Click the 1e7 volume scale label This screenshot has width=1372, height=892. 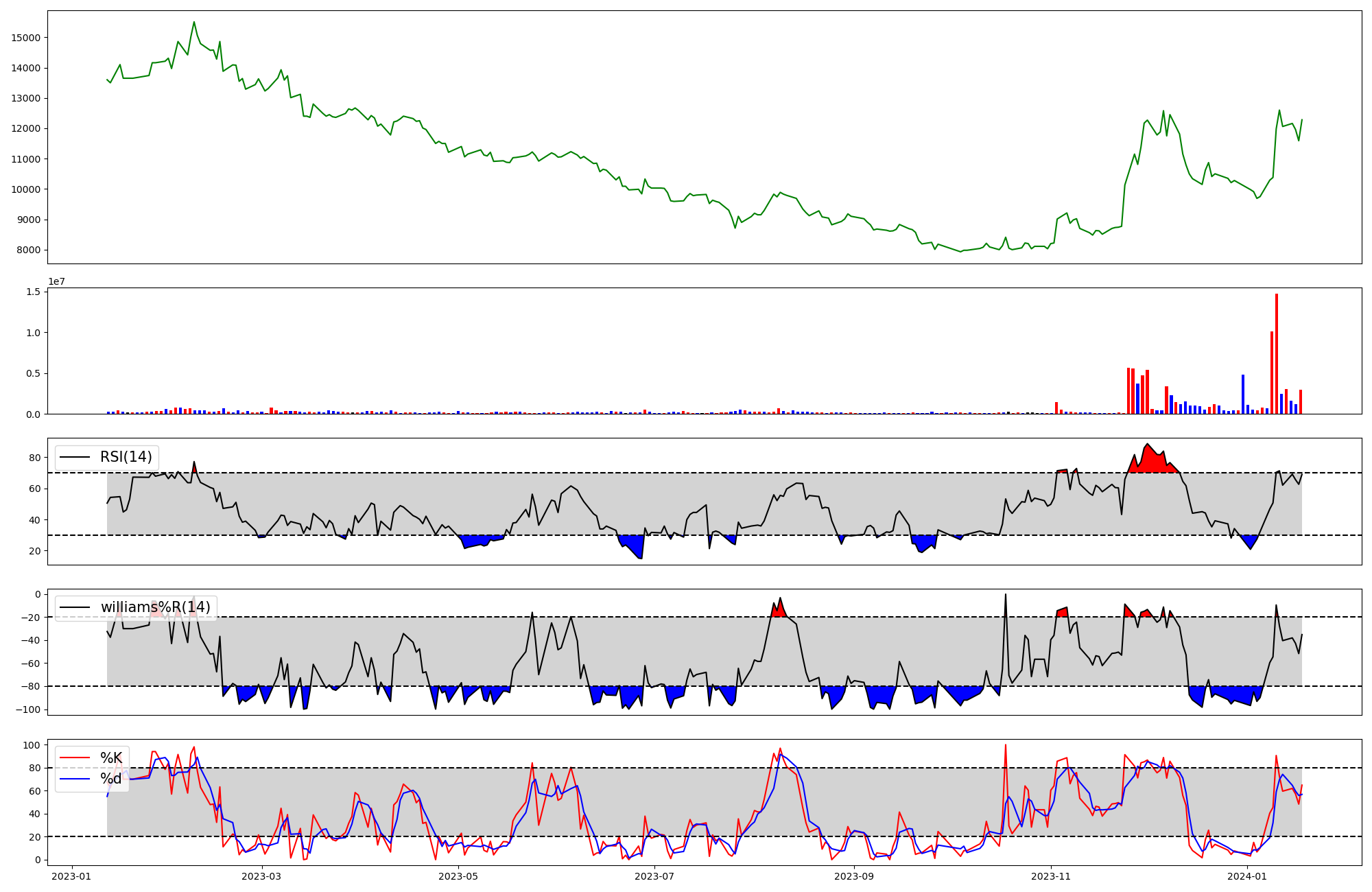56,281
